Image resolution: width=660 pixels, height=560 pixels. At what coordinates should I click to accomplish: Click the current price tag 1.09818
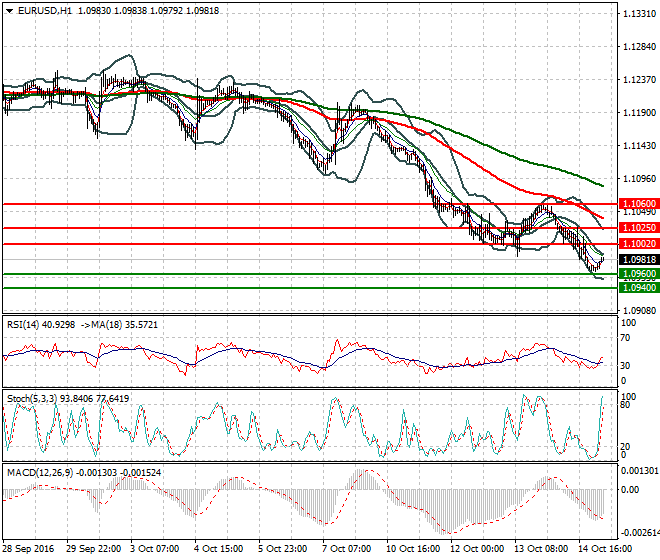tap(636, 259)
